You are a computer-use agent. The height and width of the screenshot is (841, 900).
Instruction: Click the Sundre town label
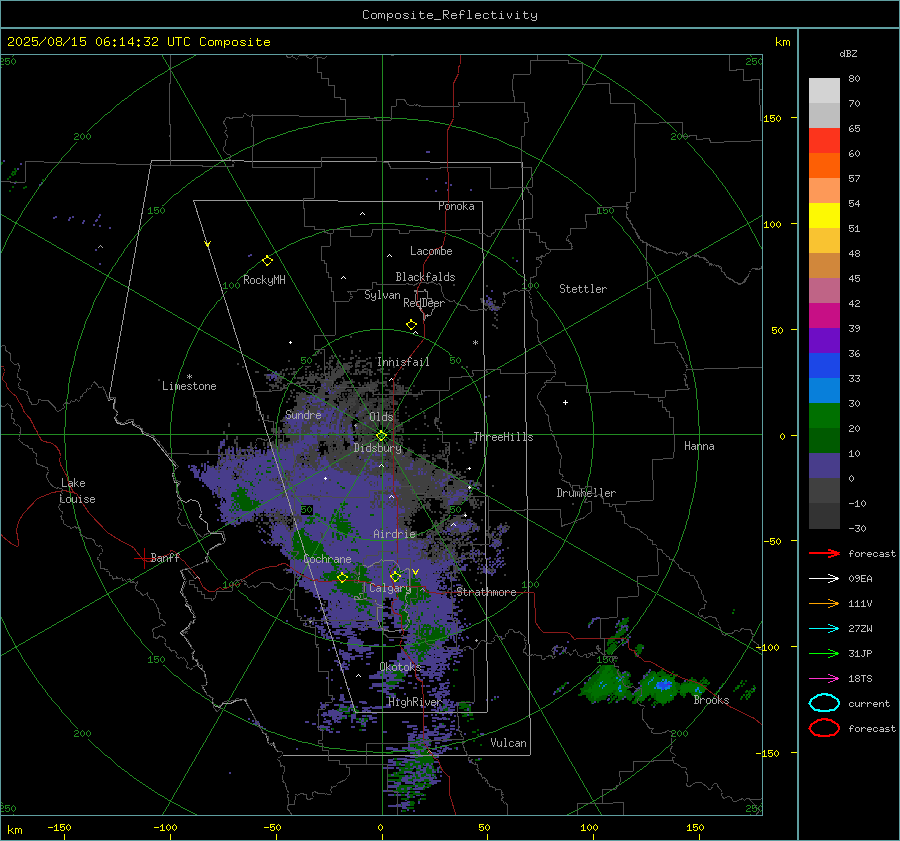pyautogui.click(x=303, y=415)
